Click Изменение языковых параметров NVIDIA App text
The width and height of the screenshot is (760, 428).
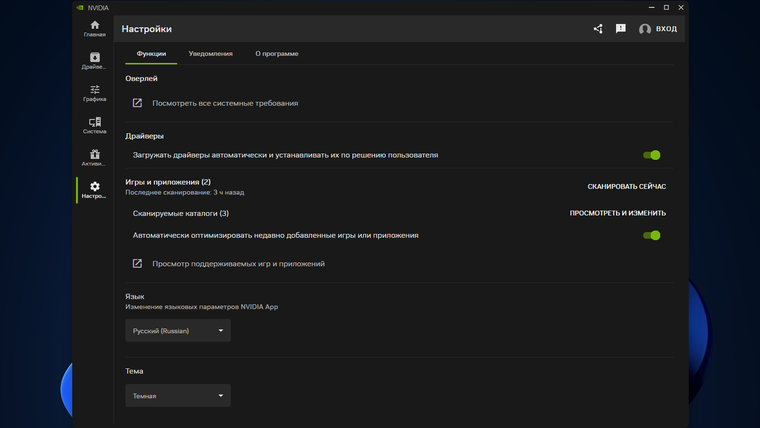point(202,307)
